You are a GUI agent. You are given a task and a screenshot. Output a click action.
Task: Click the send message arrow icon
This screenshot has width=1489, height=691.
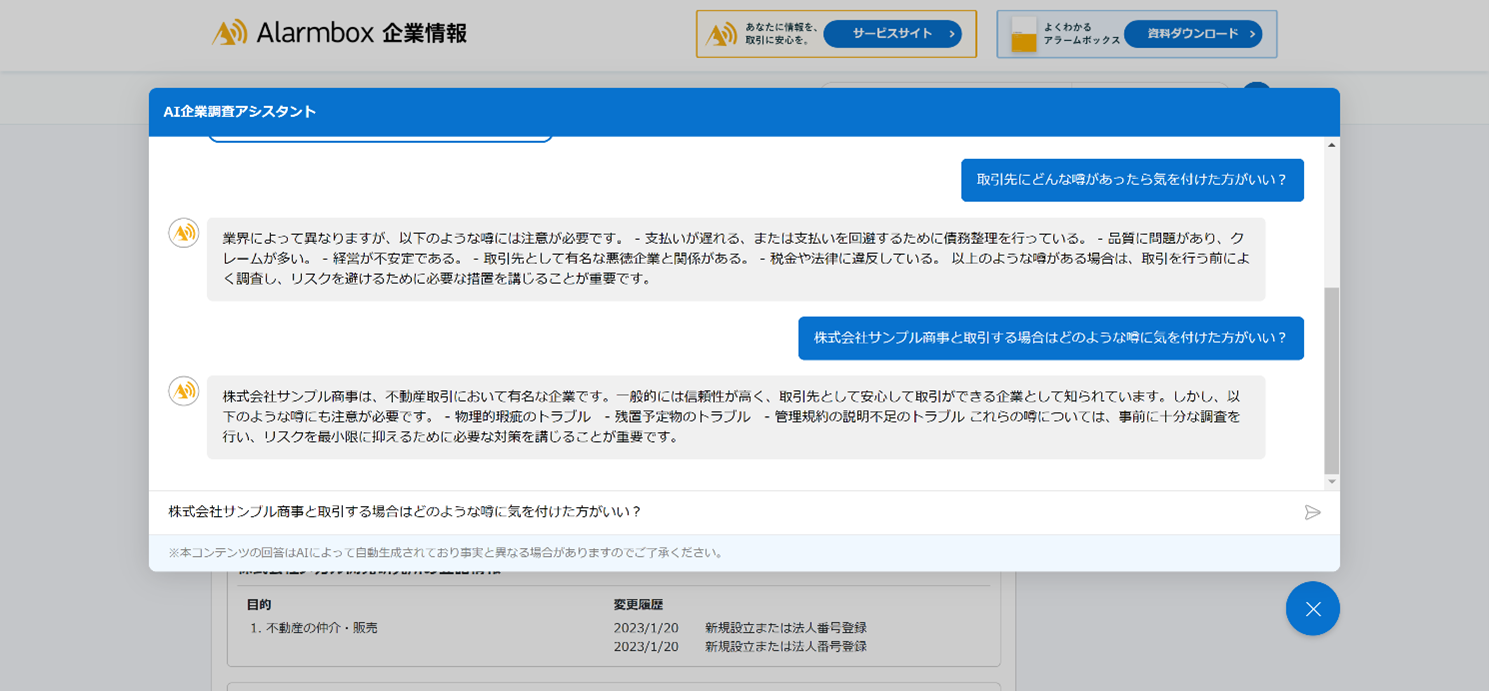(1312, 512)
